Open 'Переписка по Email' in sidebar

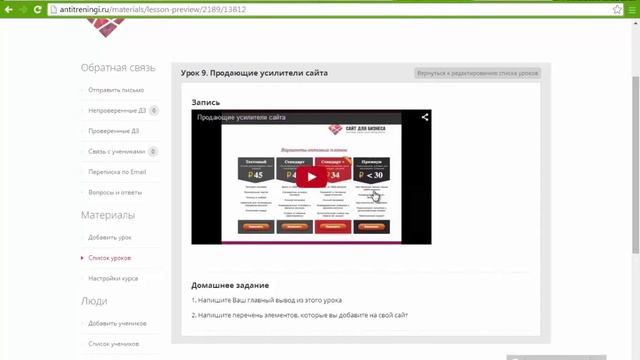[117, 172]
